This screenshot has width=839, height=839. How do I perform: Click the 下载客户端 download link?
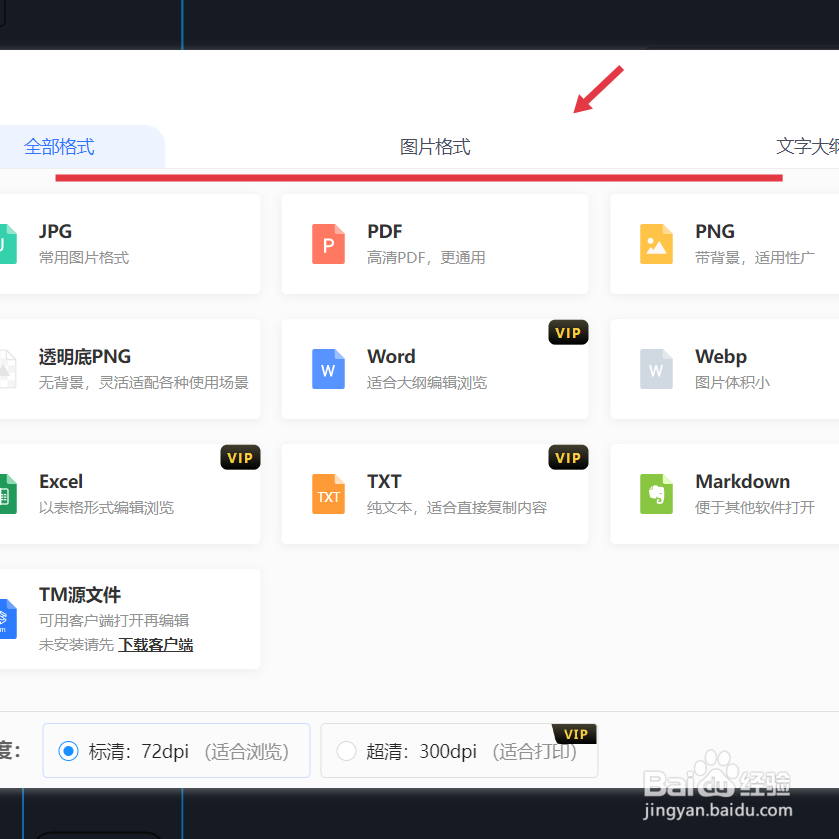click(155, 644)
